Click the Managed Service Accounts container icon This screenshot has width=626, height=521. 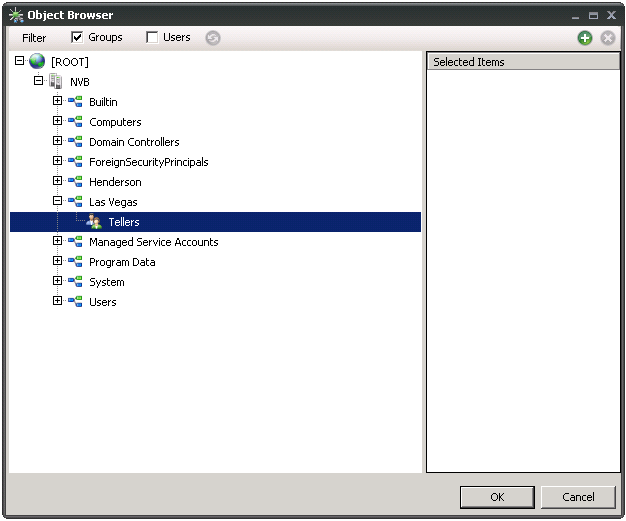[75, 241]
